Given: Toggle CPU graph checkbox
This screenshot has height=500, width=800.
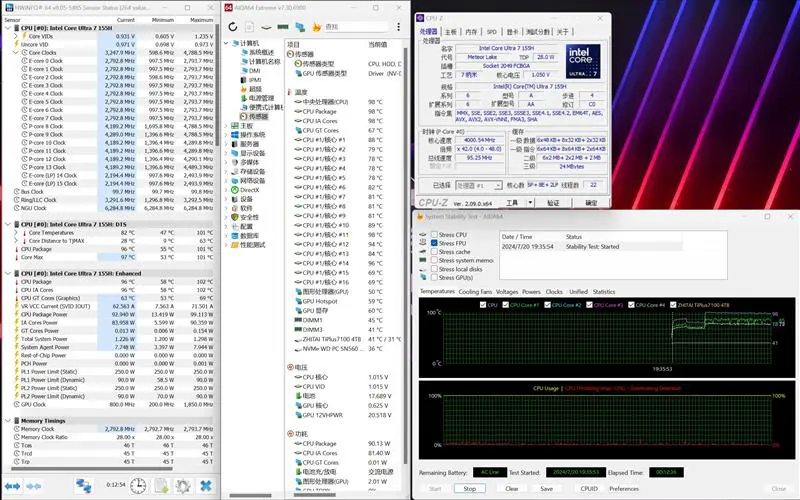Looking at the screenshot, I should 483,305.
